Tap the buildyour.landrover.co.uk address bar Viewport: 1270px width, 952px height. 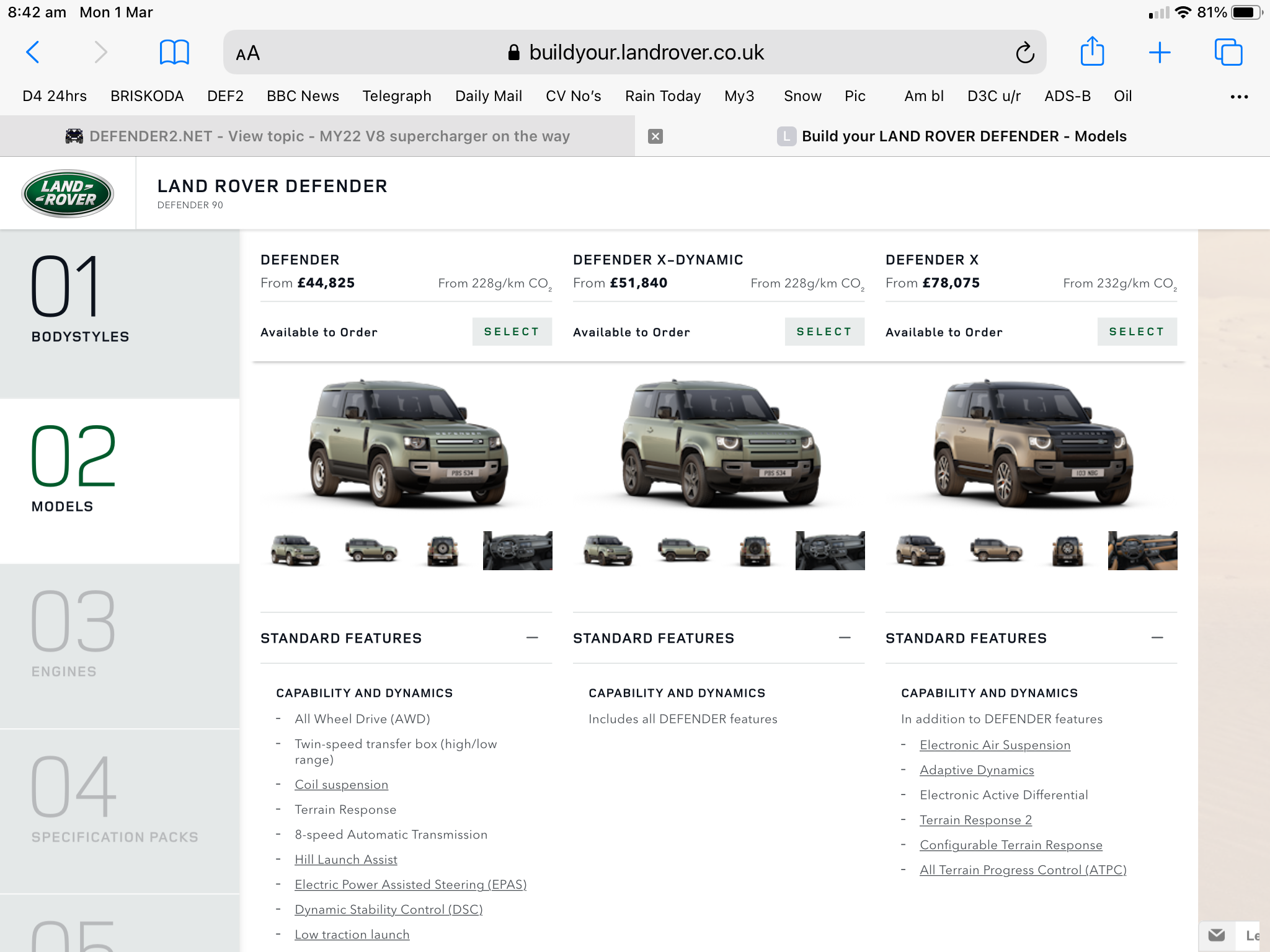point(634,52)
